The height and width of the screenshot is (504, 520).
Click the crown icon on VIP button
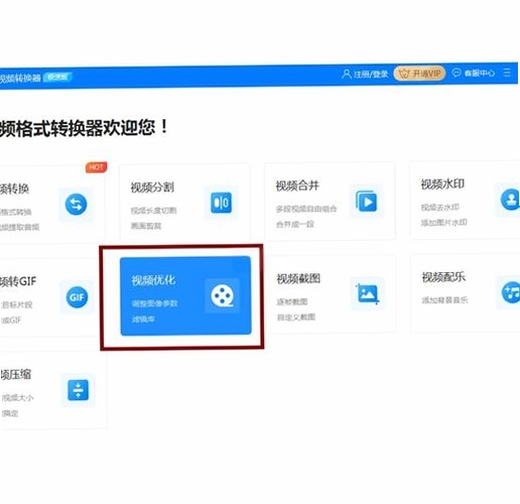tap(404, 74)
